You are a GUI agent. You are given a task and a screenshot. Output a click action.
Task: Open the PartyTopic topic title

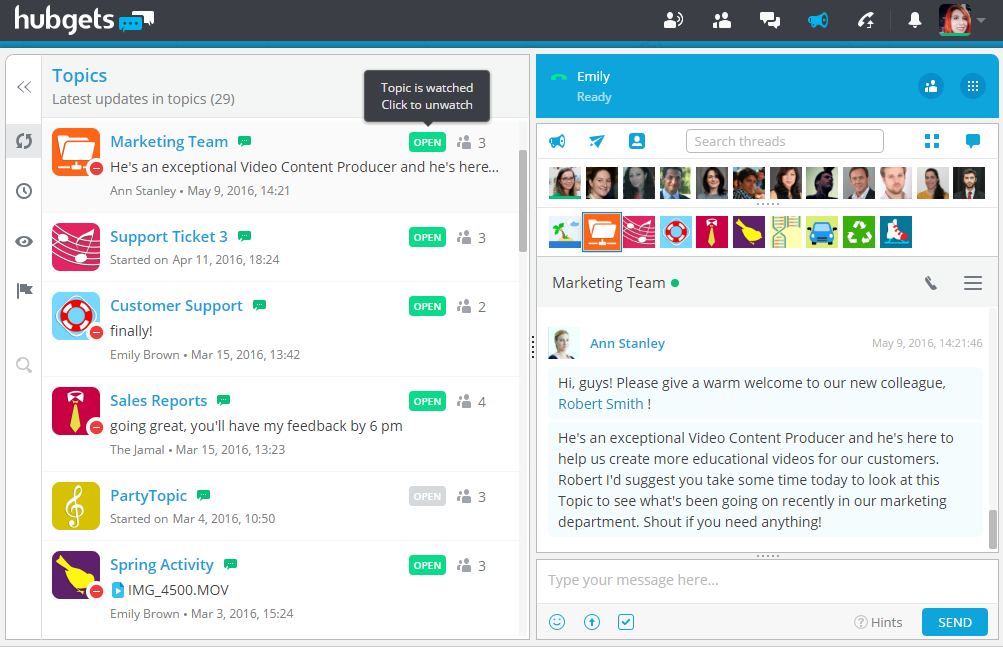(148, 495)
